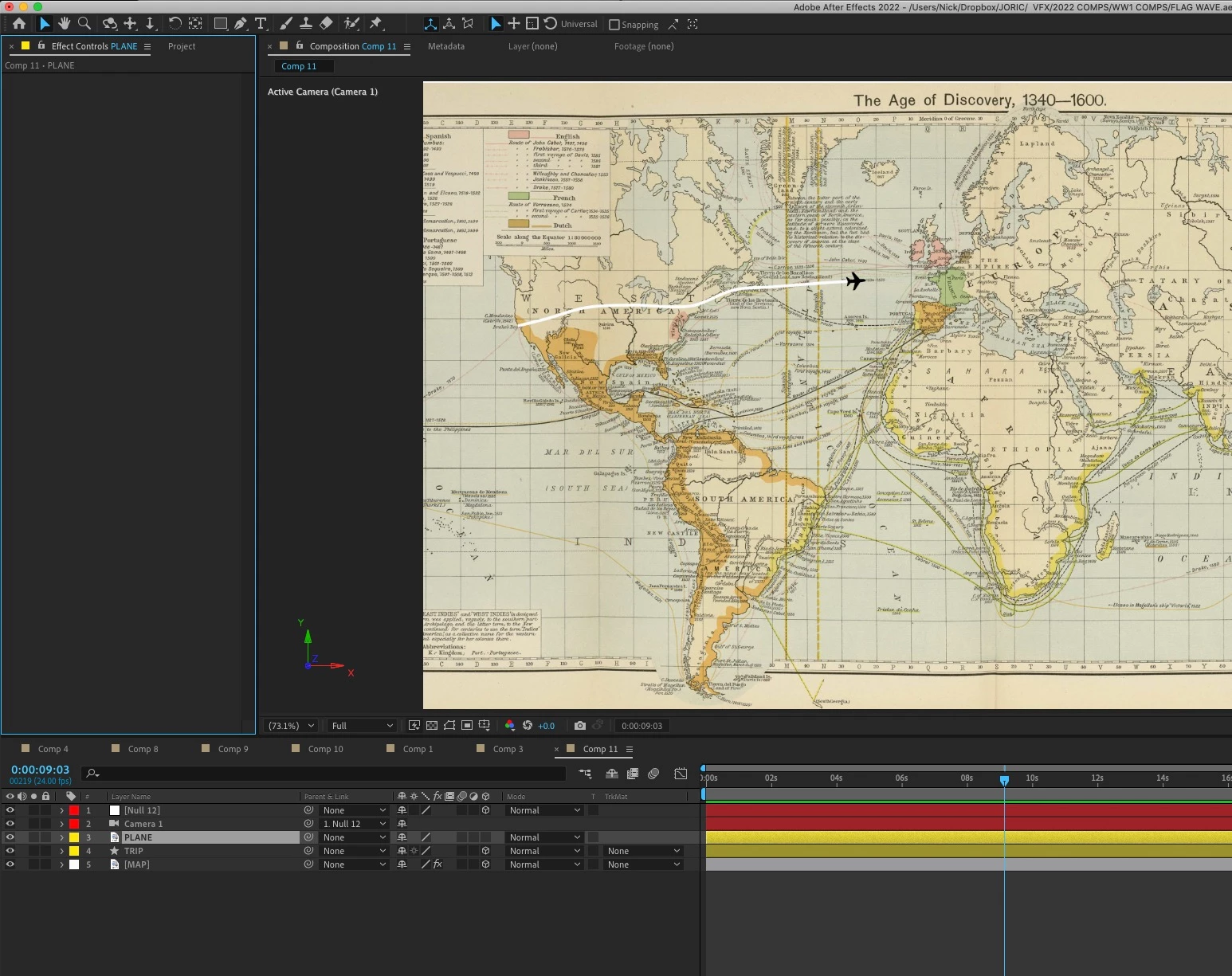Open the Full resolution dropdown

coord(362,726)
